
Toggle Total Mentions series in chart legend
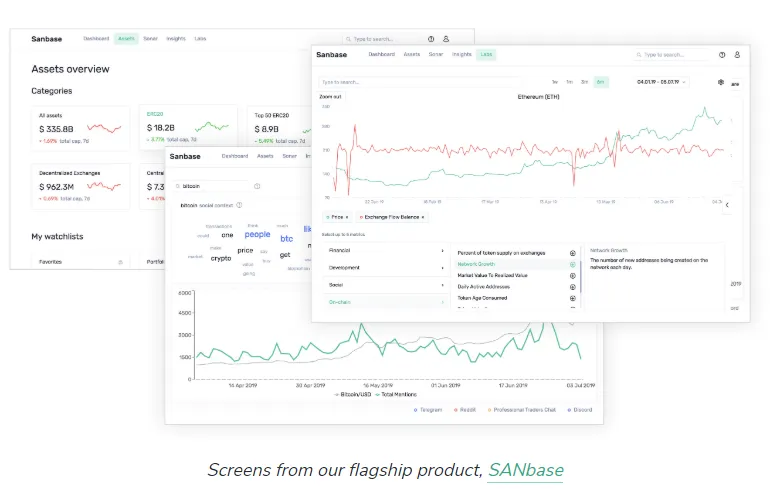(x=396, y=395)
